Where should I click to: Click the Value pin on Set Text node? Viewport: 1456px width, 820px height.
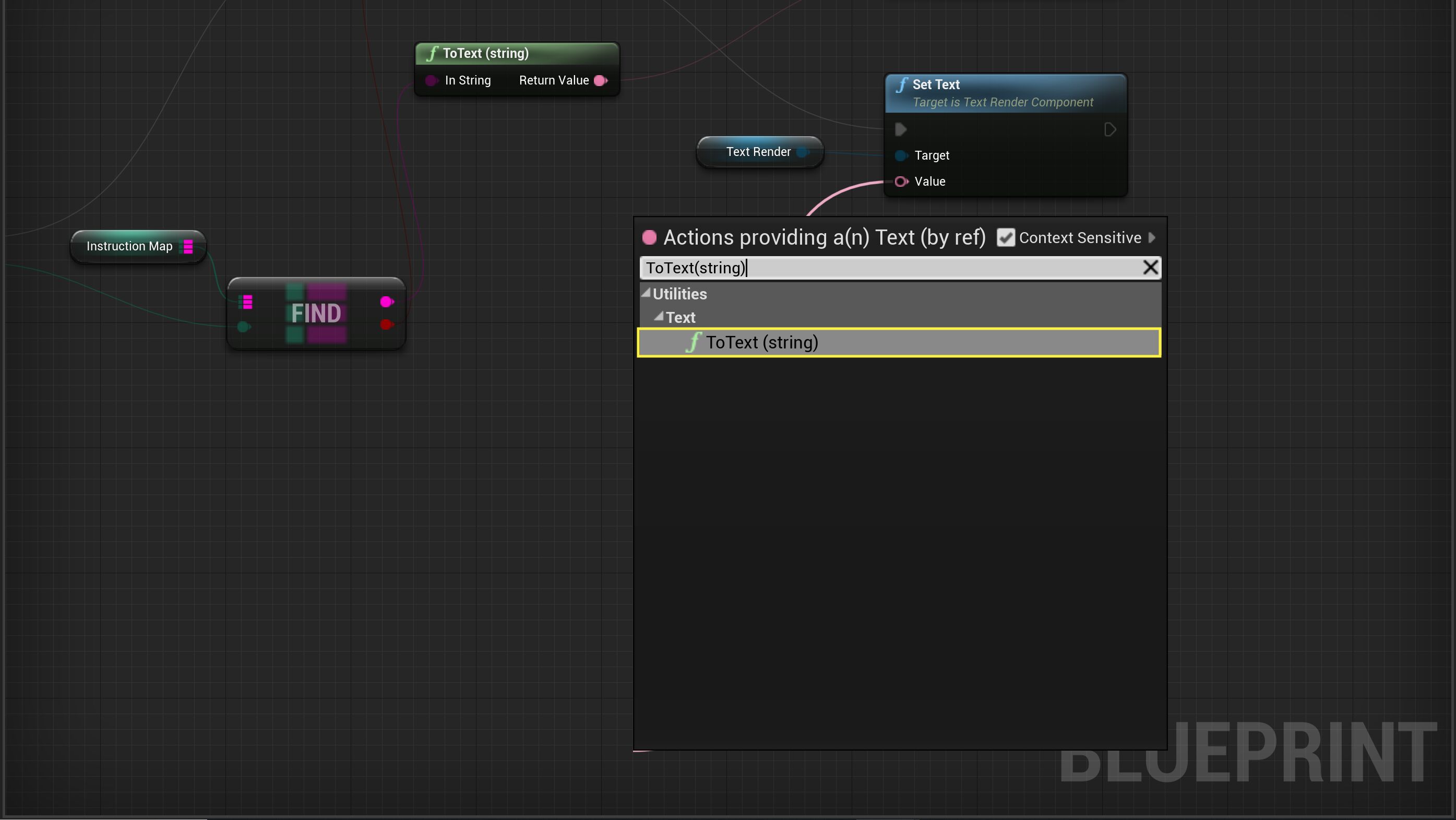click(x=901, y=182)
